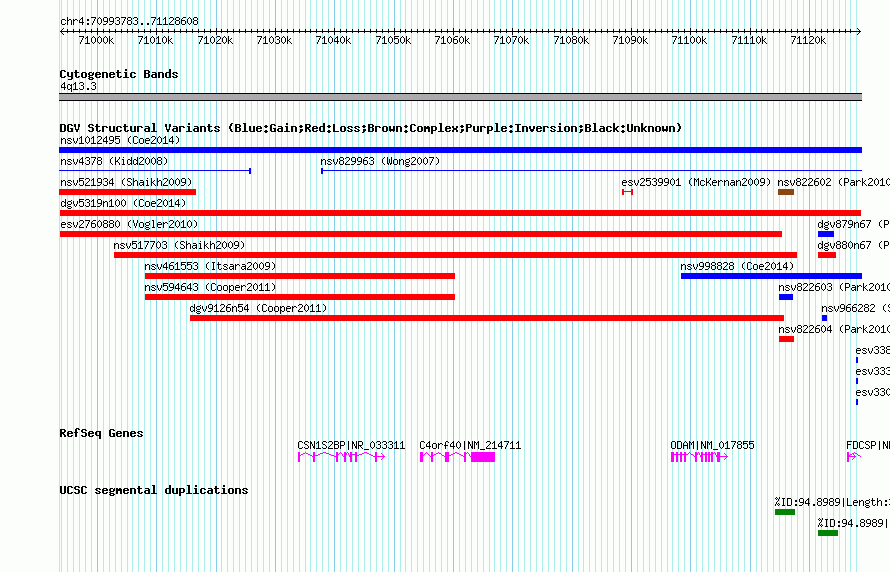Open the dgv5319n100 (Coe2014) label link

(x=123, y=203)
